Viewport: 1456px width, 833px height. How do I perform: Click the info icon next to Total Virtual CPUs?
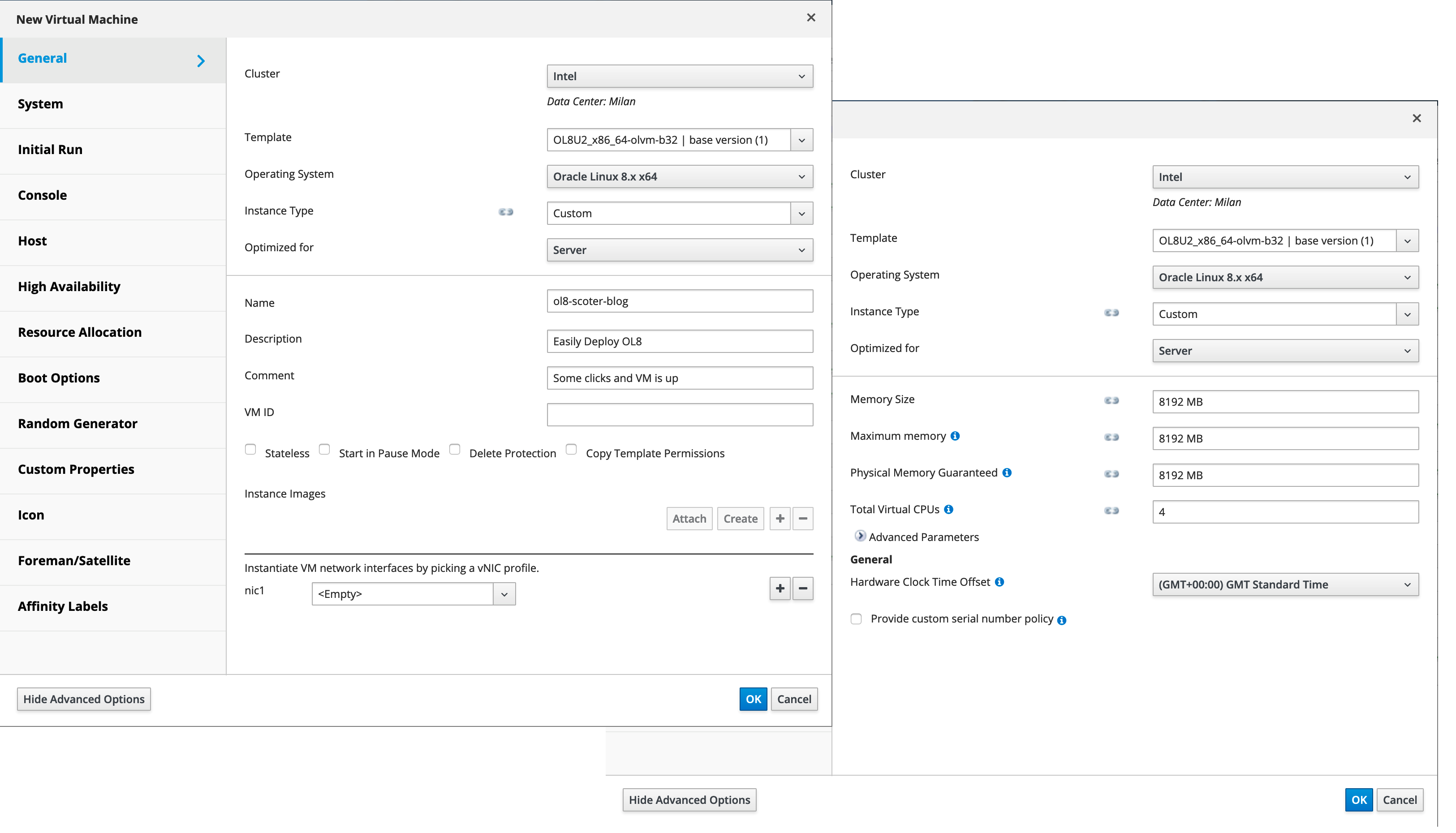[948, 509]
